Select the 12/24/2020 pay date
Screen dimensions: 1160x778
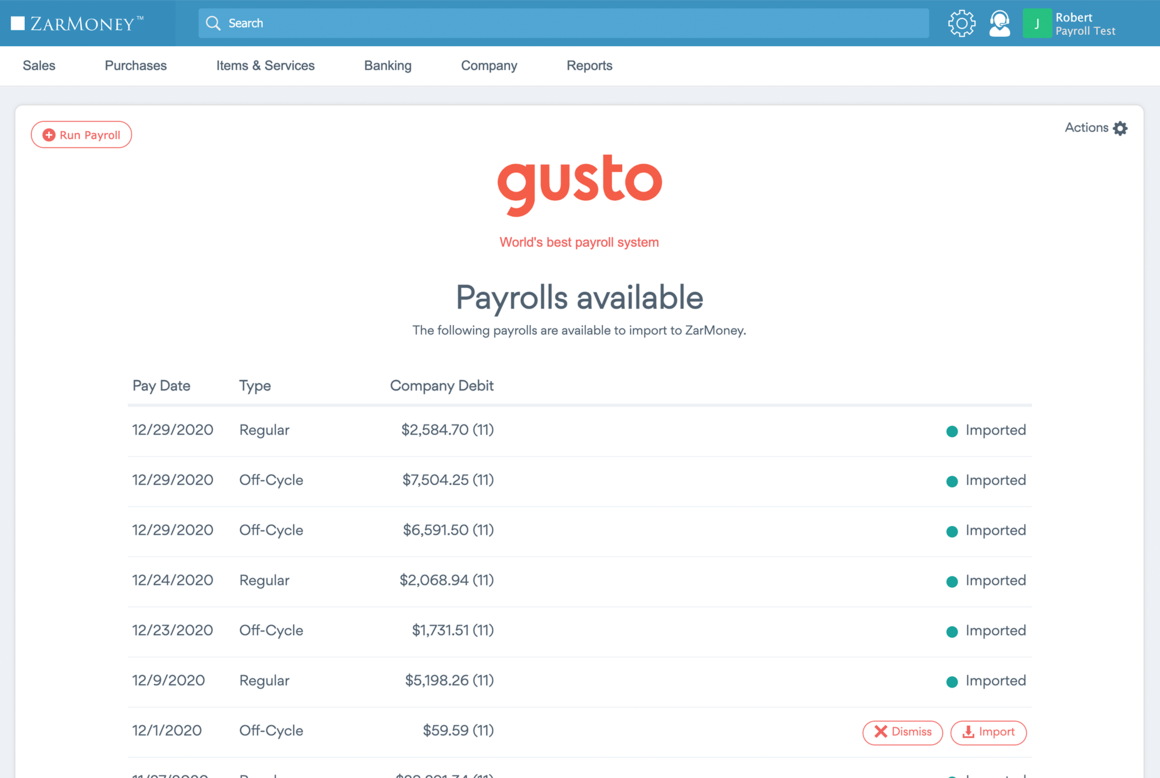172,581
